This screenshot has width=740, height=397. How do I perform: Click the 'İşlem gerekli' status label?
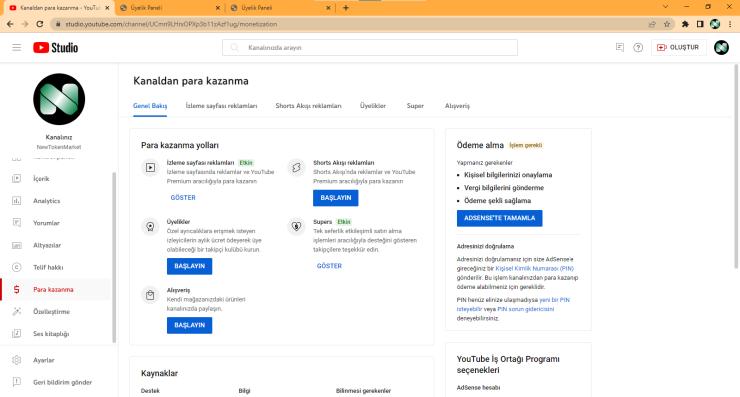[526, 145]
